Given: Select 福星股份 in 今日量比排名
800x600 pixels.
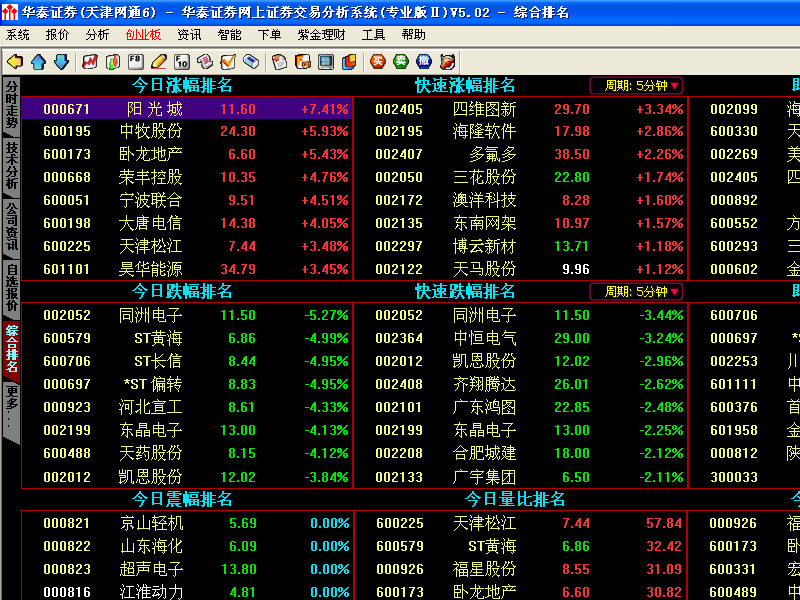Looking at the screenshot, I should [x=520, y=569].
